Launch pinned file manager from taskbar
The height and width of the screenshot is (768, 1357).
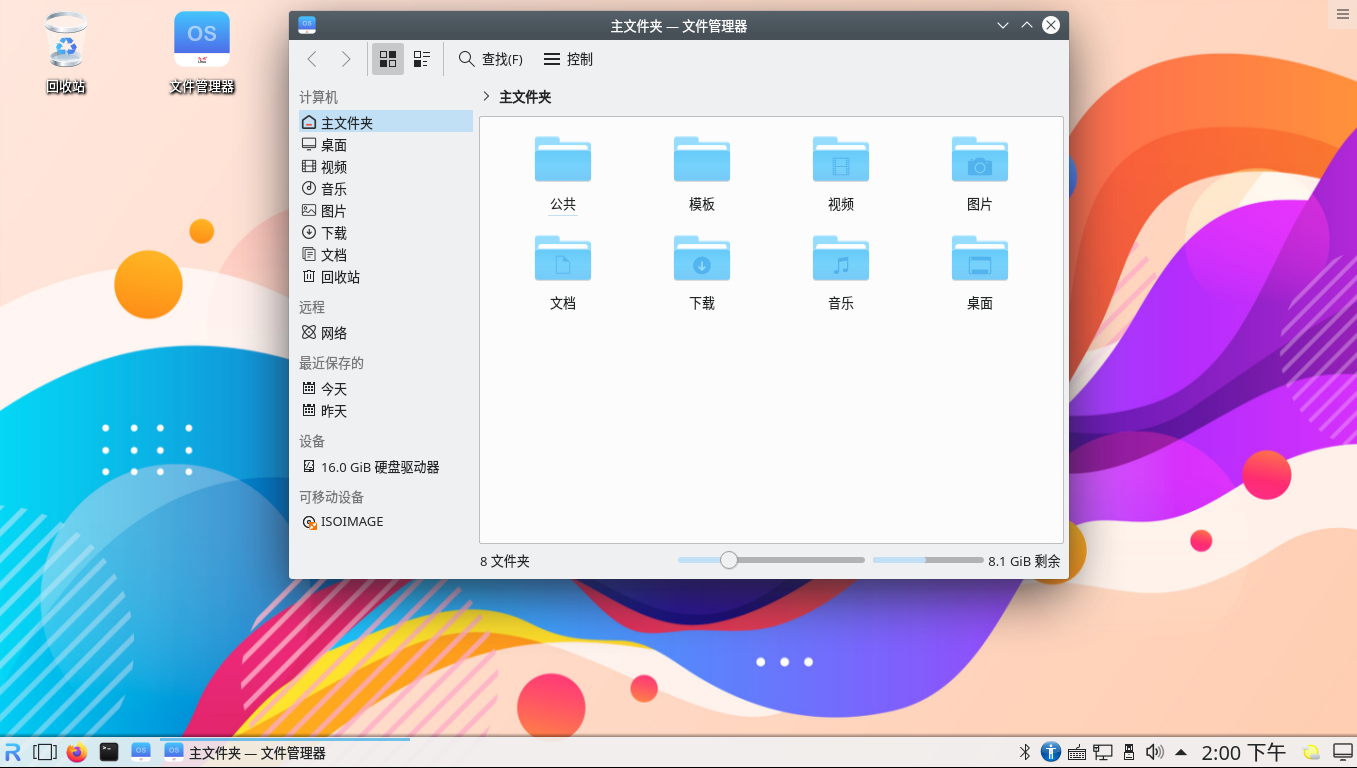(141, 752)
